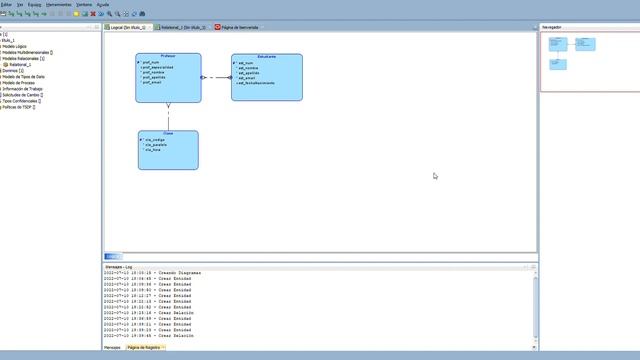Click the cla_hora attribute in Clase
640x360 pixels.
pyautogui.click(x=153, y=150)
